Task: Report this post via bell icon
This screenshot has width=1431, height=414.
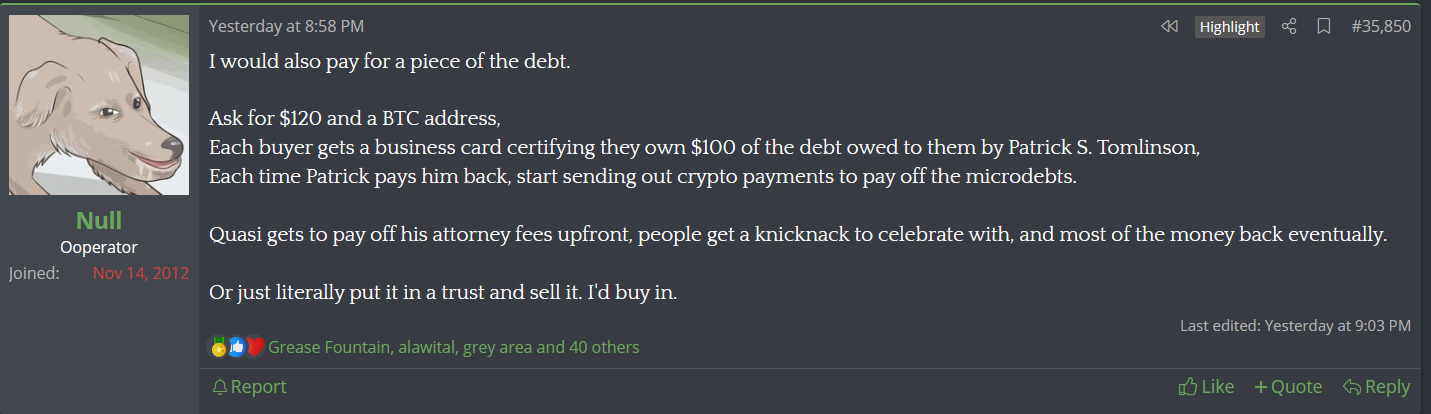Action: pos(249,386)
